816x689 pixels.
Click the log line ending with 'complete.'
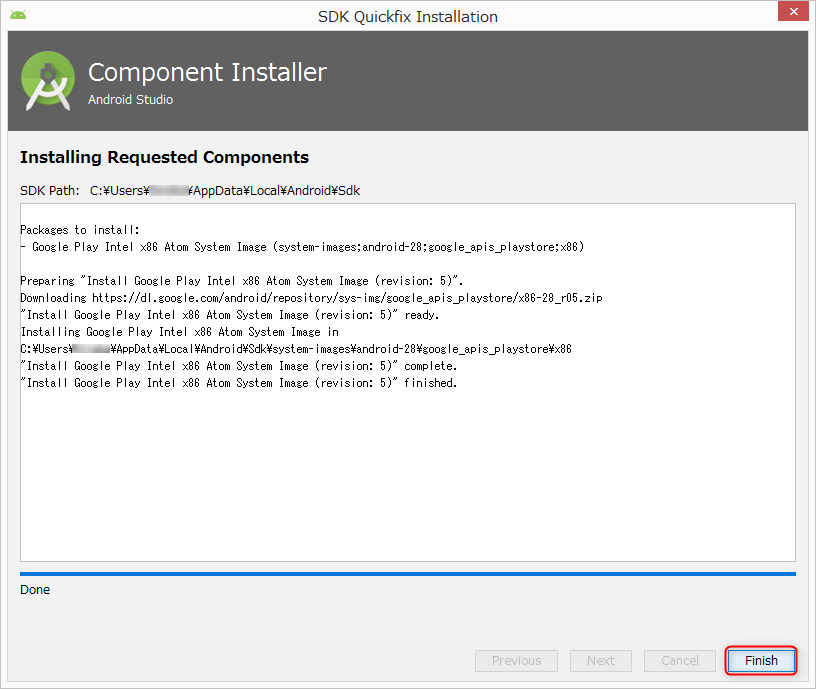tap(239, 366)
